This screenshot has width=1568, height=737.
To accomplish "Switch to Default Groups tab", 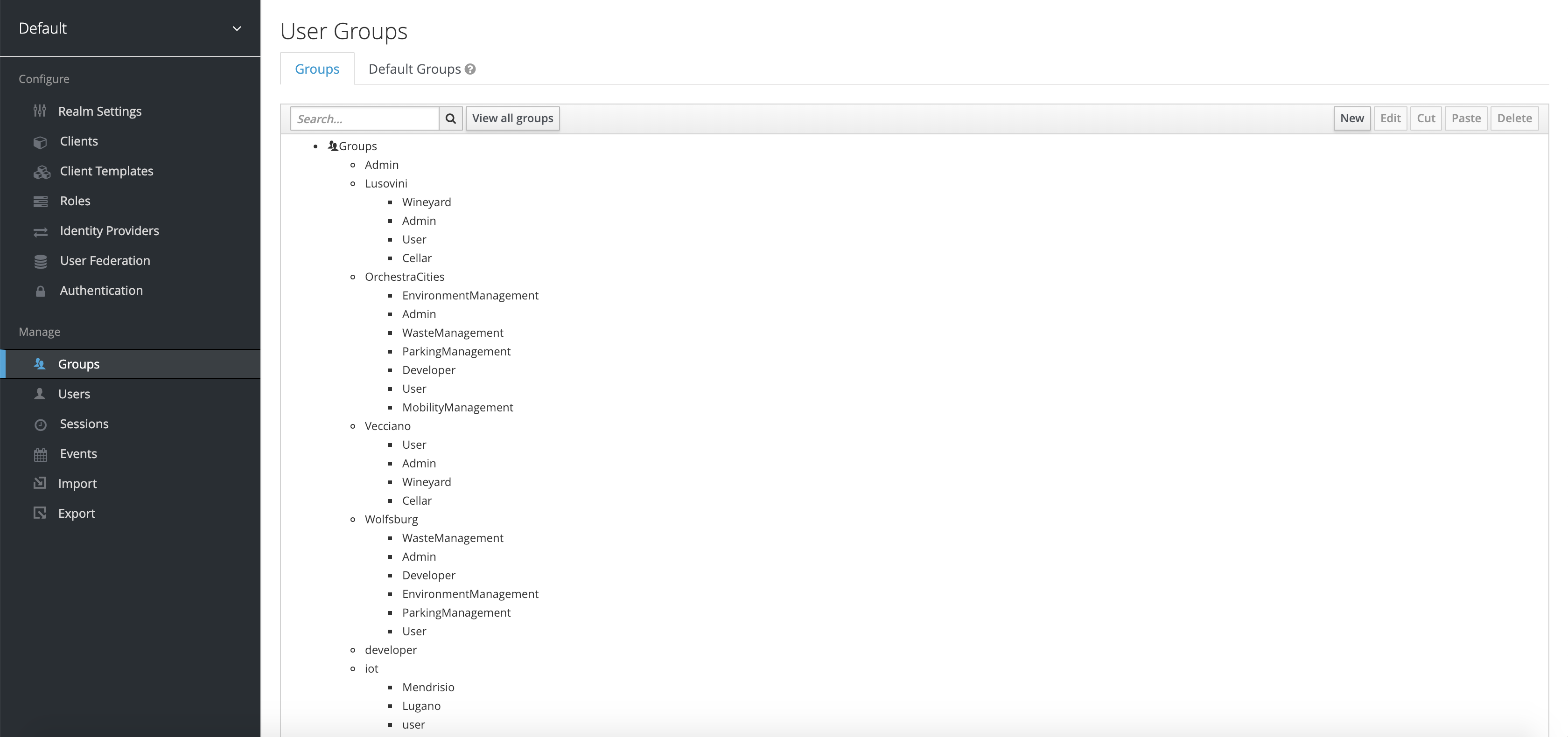I will [414, 70].
